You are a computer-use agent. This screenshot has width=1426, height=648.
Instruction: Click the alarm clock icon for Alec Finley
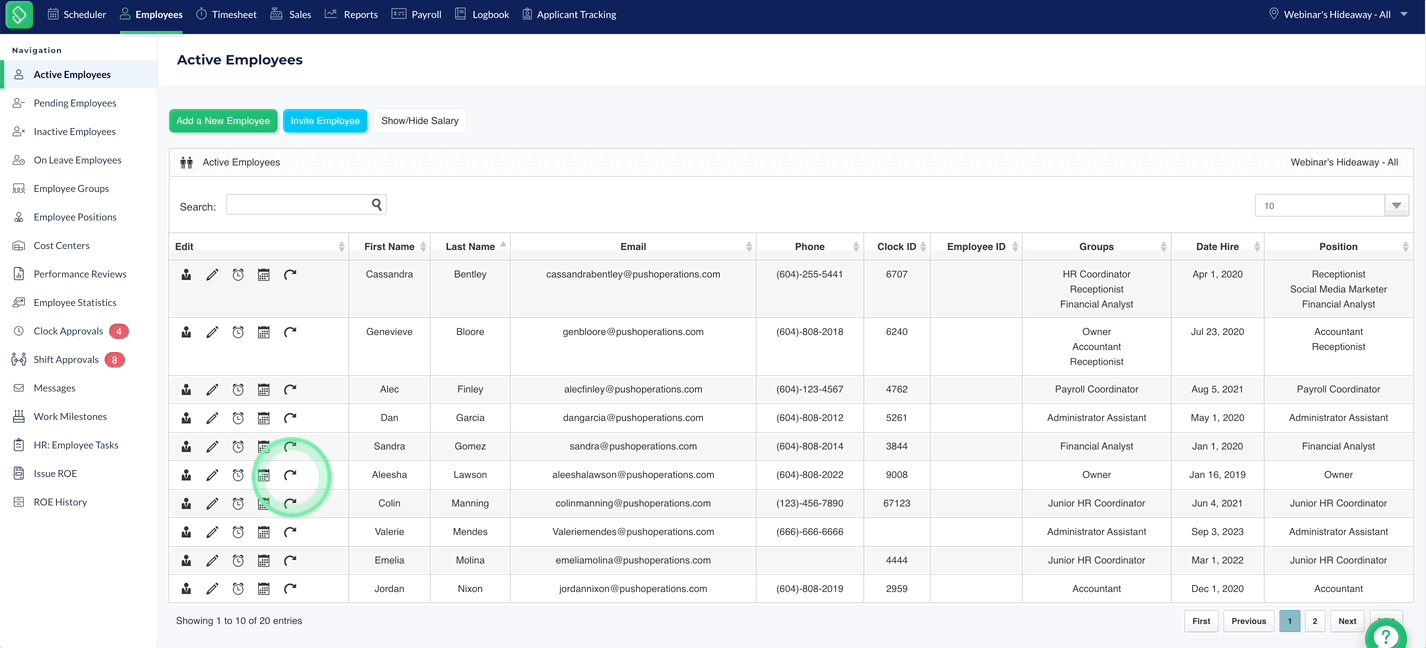pos(238,390)
